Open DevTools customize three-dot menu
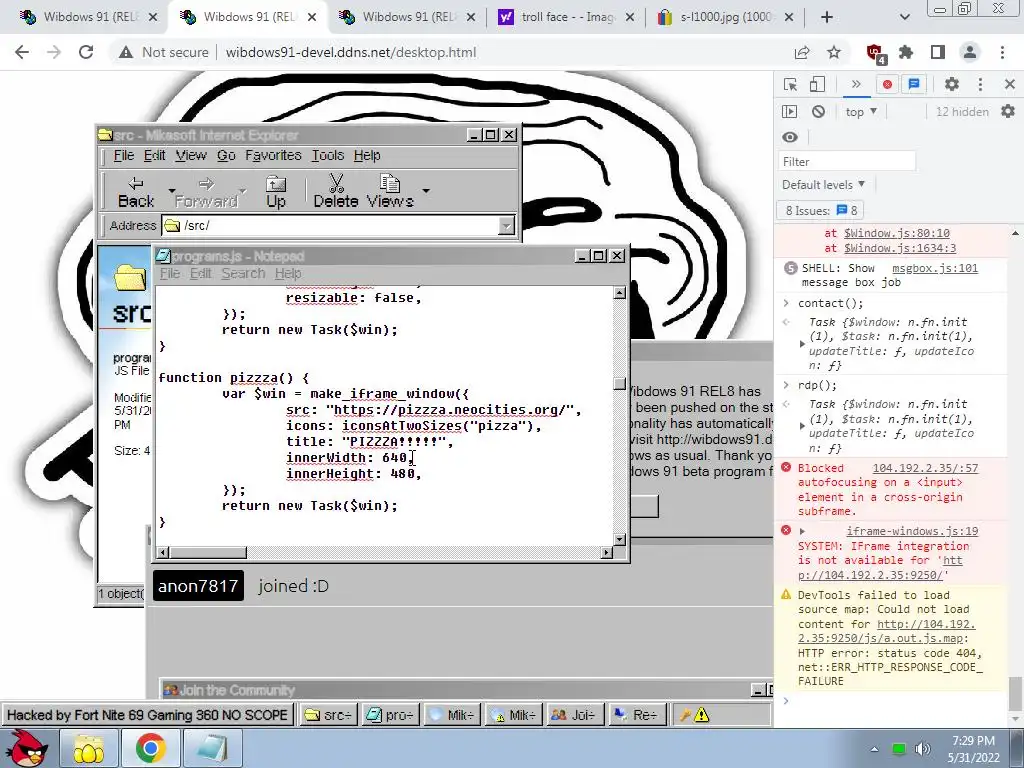 click(x=980, y=84)
